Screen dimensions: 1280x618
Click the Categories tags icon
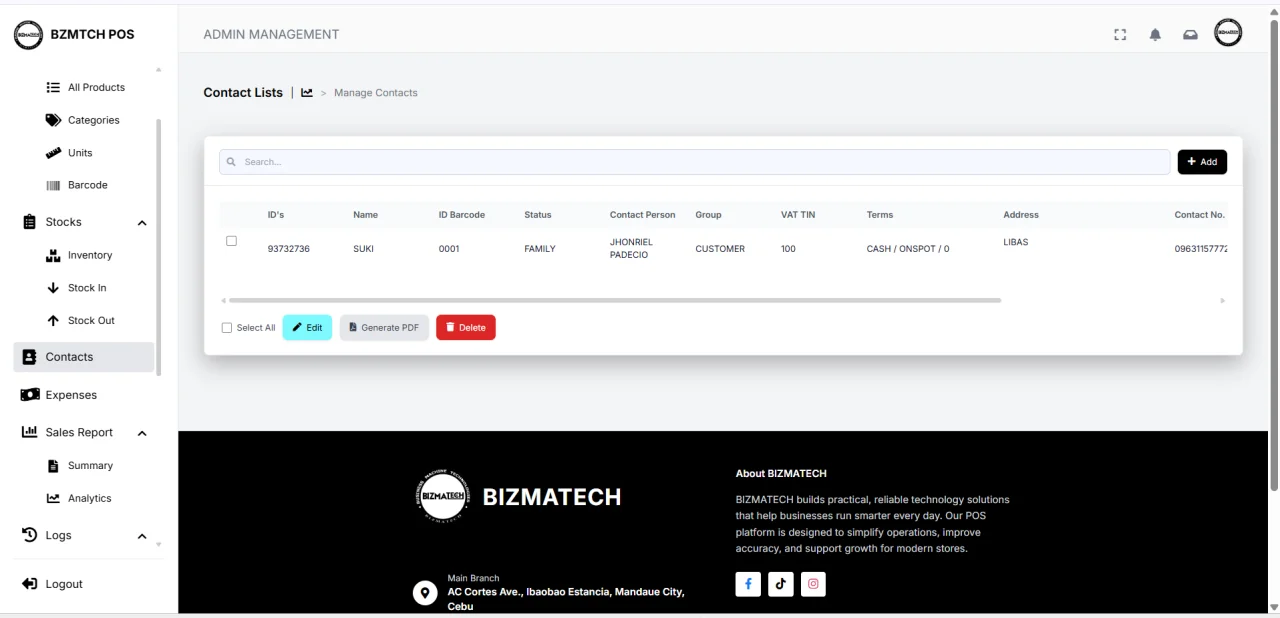[x=53, y=120]
